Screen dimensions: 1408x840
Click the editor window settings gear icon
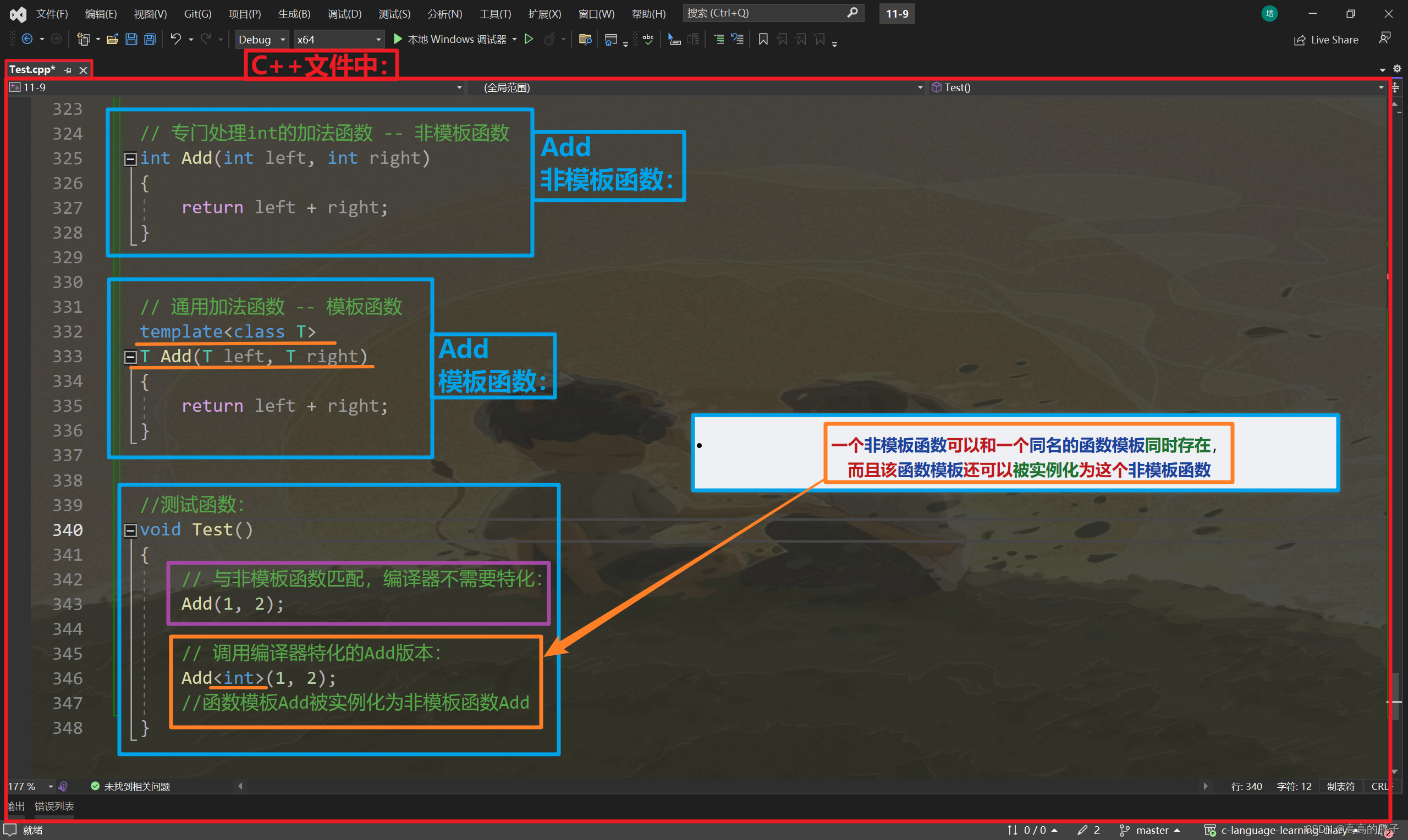(1396, 69)
